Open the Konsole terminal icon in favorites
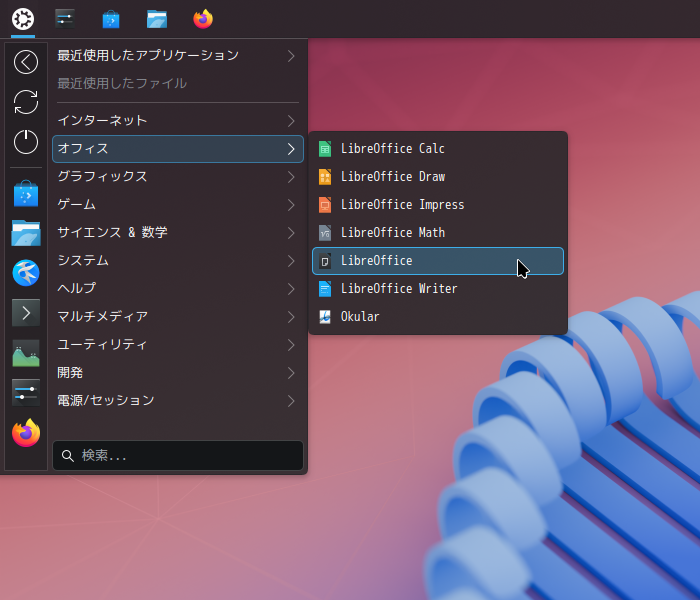700x600 pixels. [26, 312]
